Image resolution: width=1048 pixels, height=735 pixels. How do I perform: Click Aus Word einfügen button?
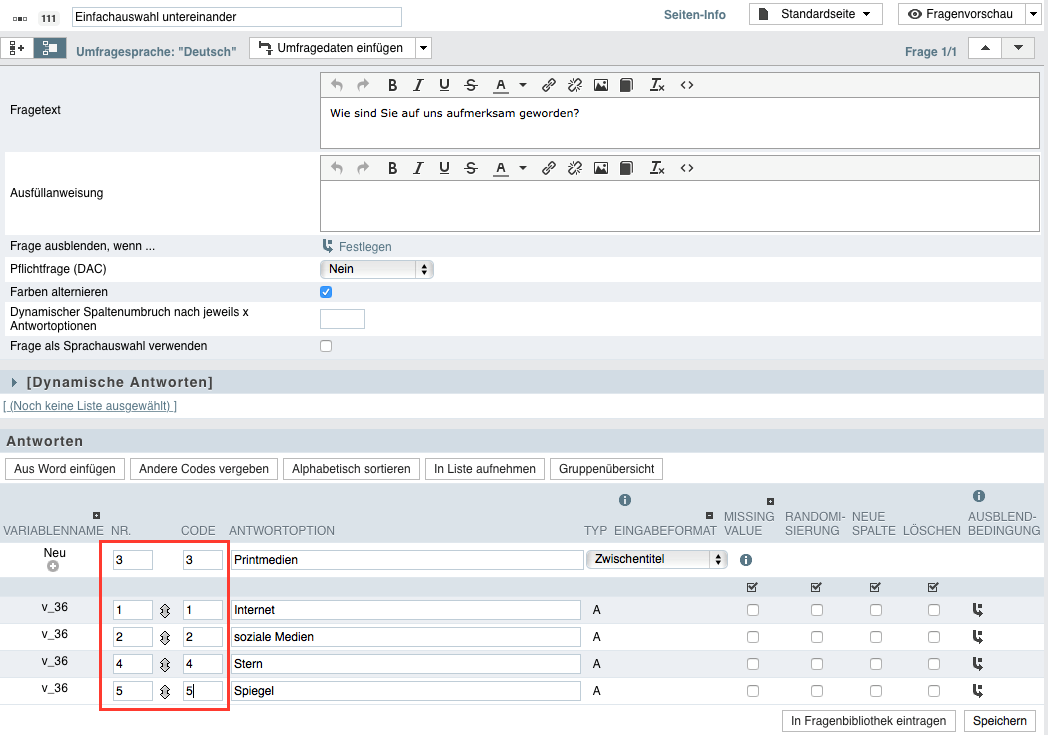65,469
